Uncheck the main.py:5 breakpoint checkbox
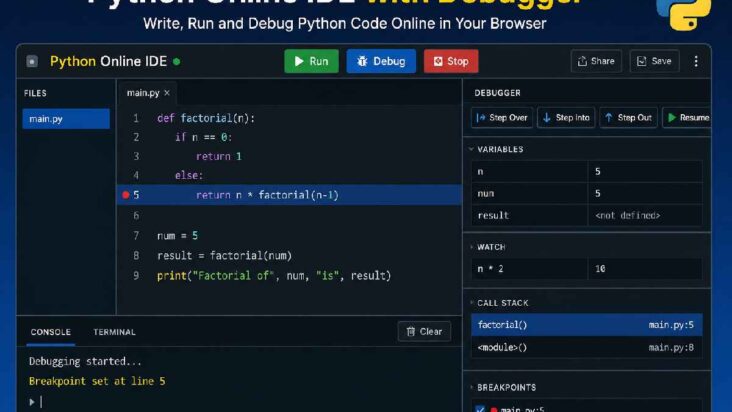The height and width of the screenshot is (412, 732). (x=480, y=409)
